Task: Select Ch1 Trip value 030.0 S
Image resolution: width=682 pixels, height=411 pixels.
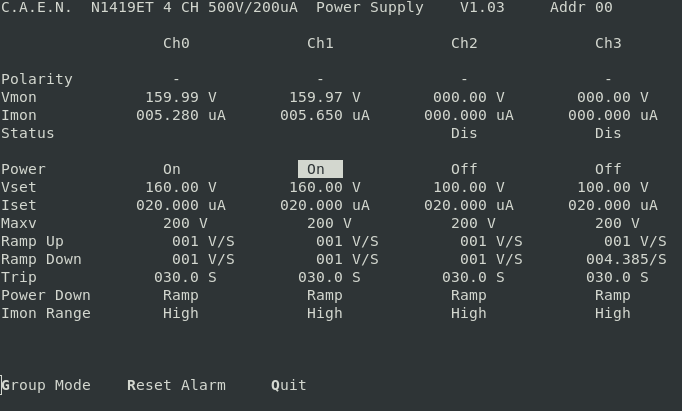Action: (329, 277)
